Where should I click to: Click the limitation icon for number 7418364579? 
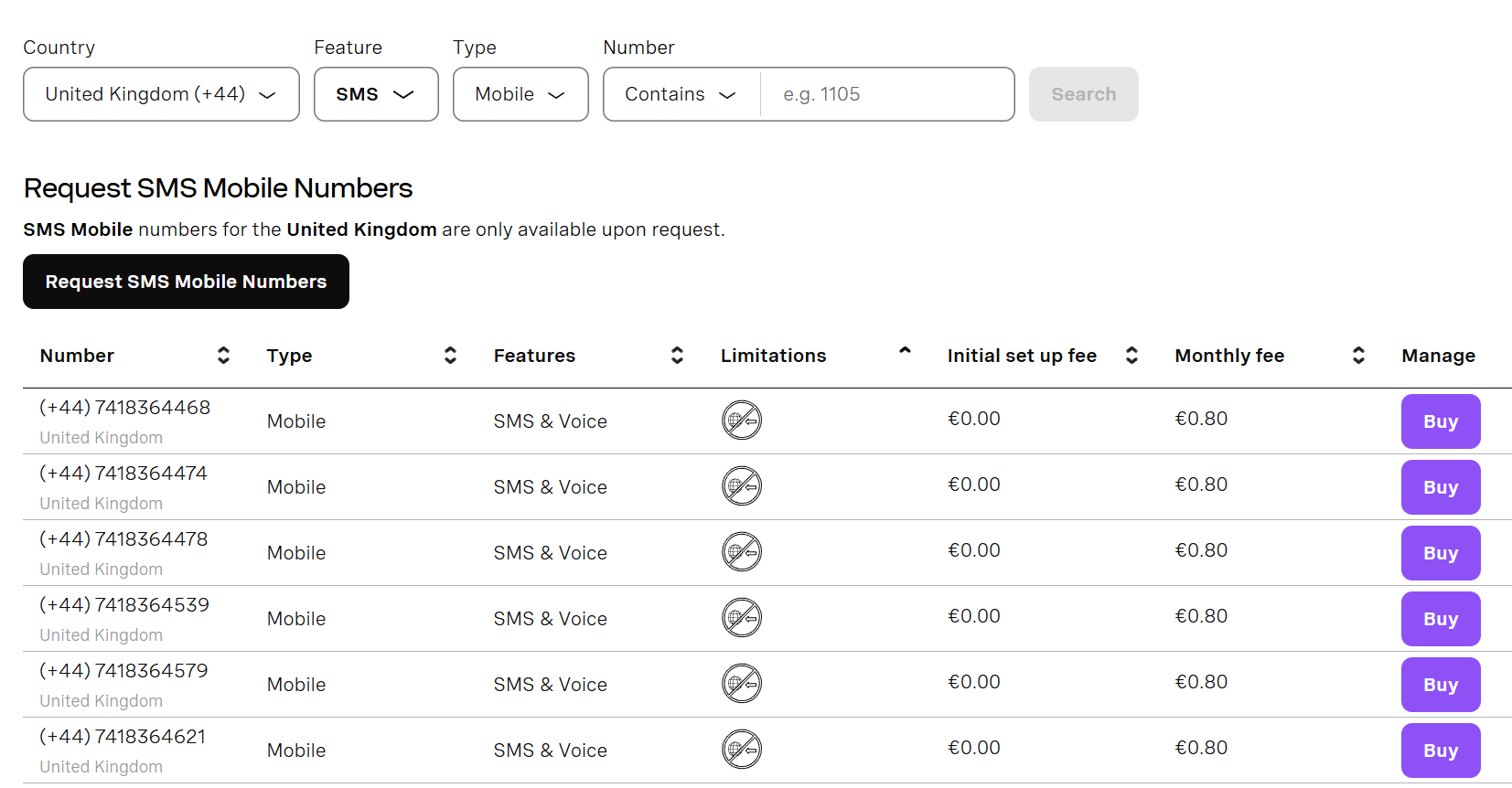click(742, 684)
